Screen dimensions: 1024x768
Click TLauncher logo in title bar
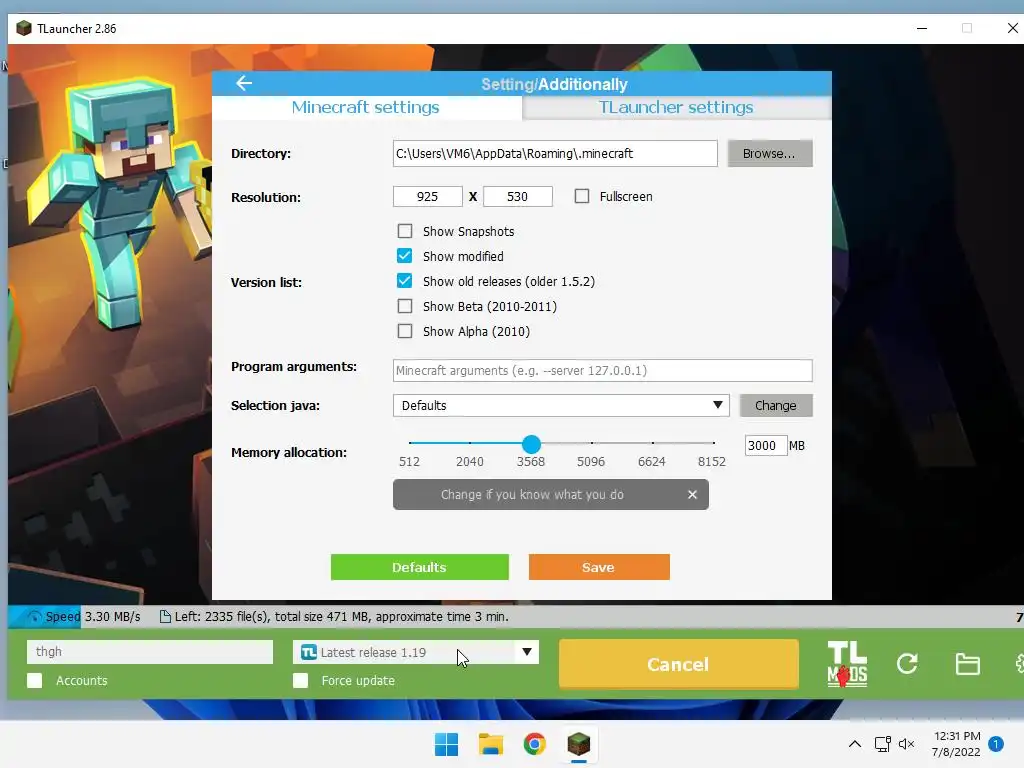coord(24,28)
